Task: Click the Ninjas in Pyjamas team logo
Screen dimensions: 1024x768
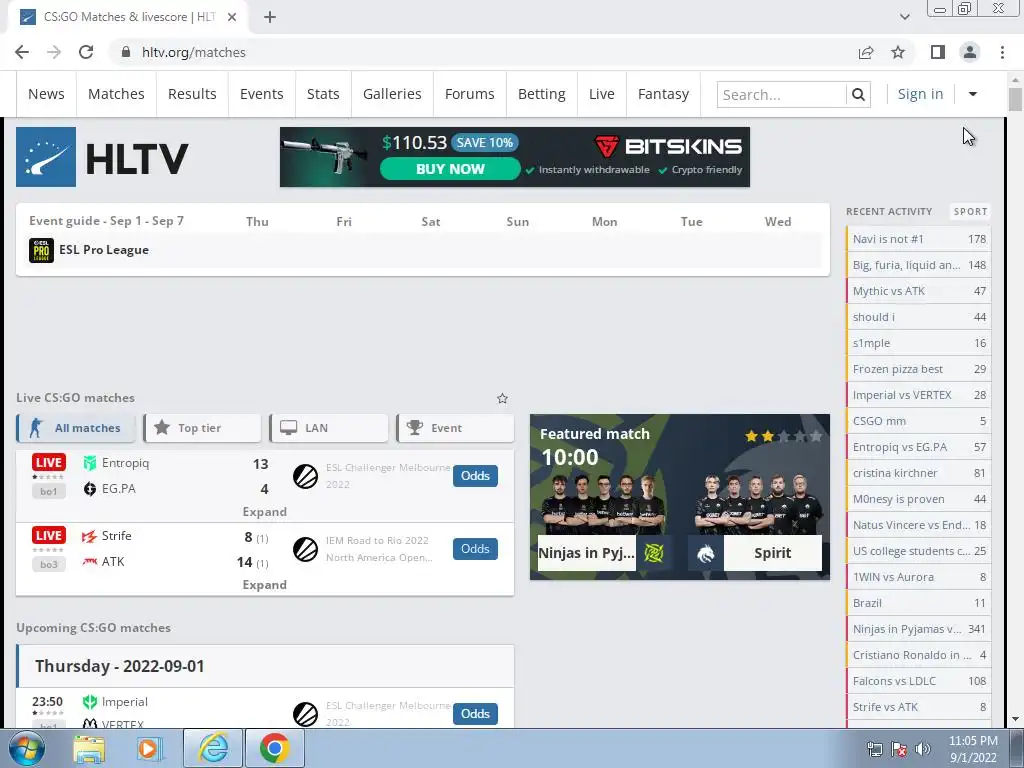Action: [x=654, y=553]
